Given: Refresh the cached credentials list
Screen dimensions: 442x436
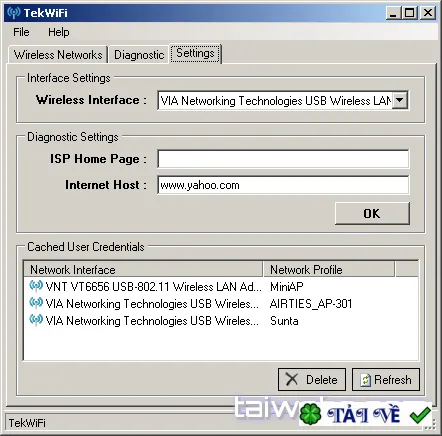Looking at the screenshot, I should [386, 379].
